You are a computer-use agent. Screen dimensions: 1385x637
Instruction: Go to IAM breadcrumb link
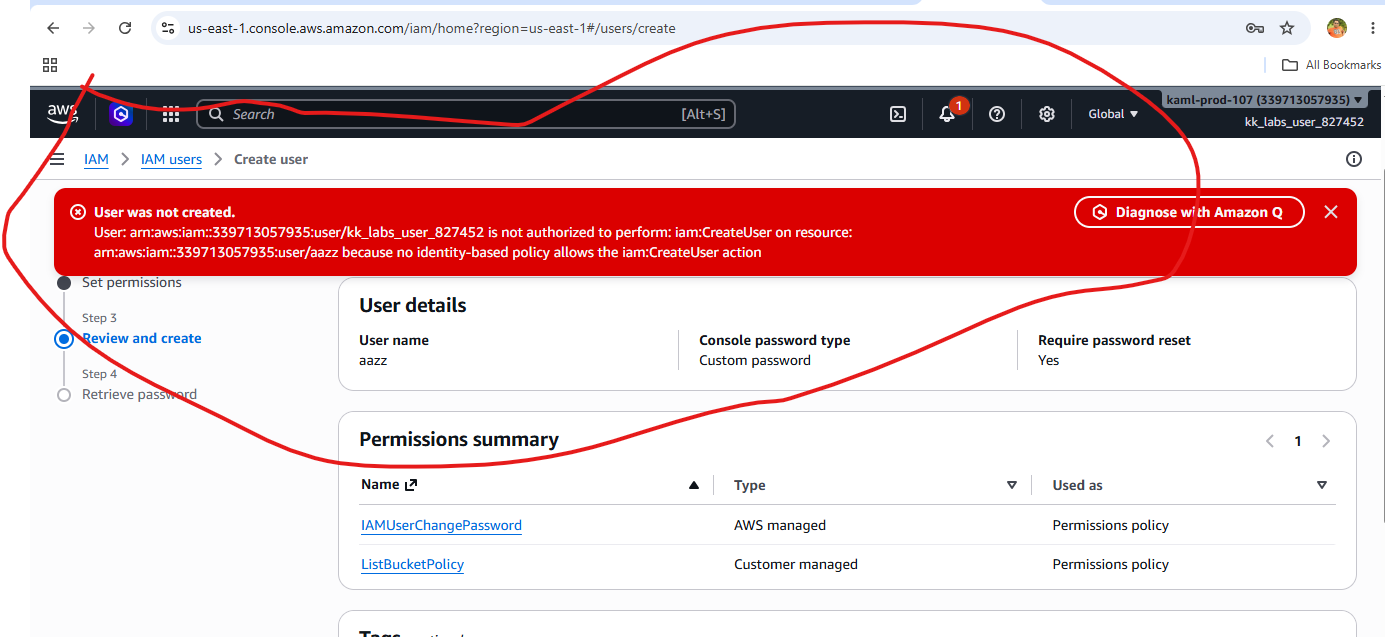[x=96, y=159]
